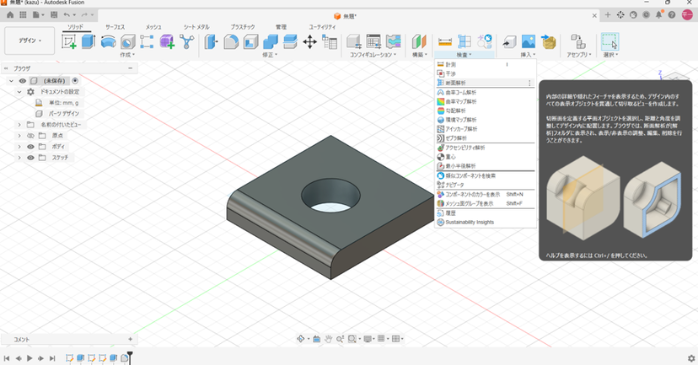Click the Insert Canvas image icon
Screen dimensions: 698x365
pos(528,42)
